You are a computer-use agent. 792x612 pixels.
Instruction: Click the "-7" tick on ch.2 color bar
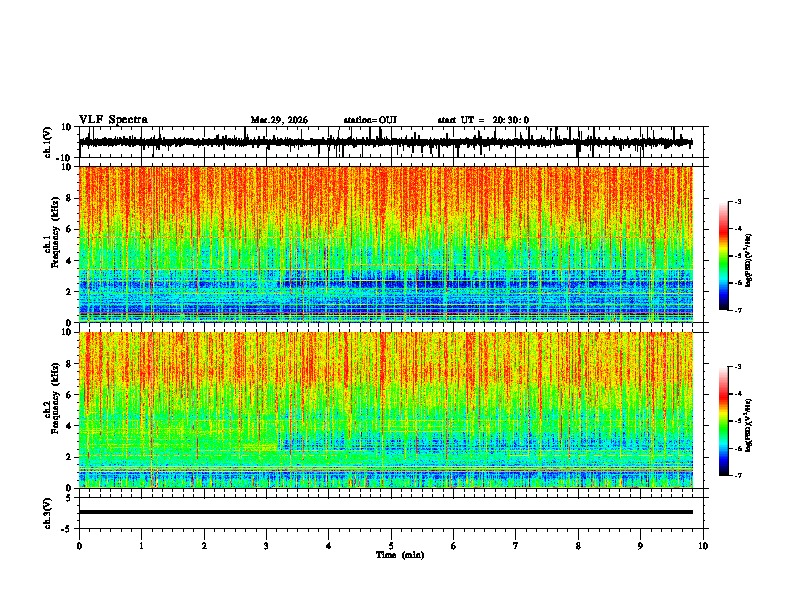tap(738, 476)
